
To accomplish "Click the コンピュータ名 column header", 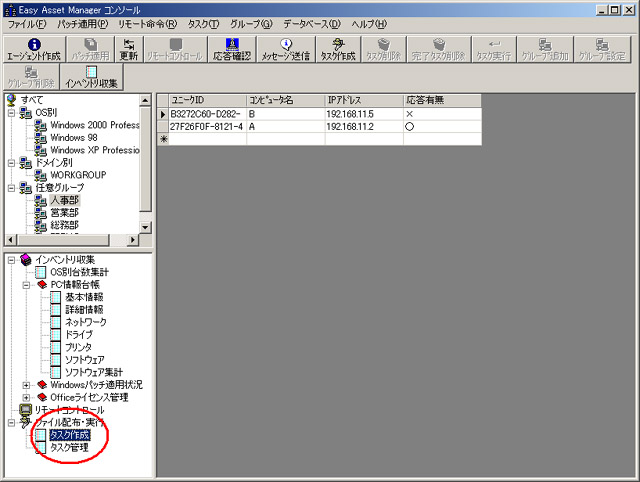I will click(x=286, y=100).
